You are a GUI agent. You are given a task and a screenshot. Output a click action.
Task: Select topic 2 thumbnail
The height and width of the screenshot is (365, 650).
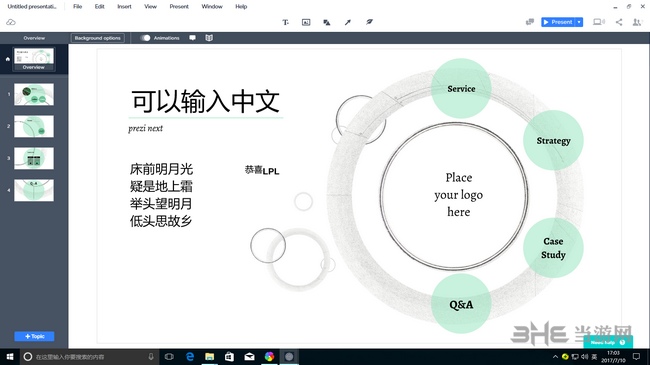(34, 126)
